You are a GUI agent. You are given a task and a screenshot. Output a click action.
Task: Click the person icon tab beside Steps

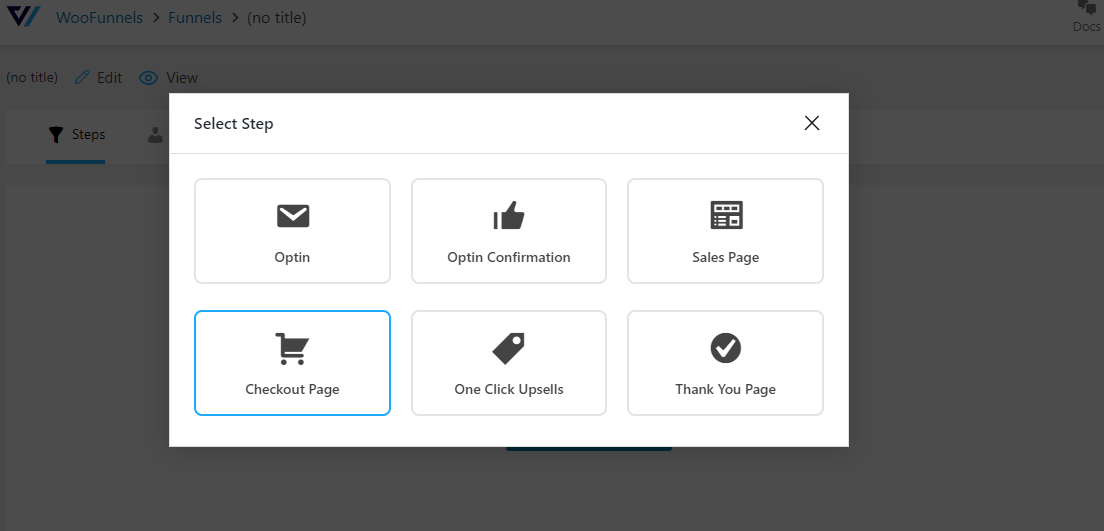156,135
